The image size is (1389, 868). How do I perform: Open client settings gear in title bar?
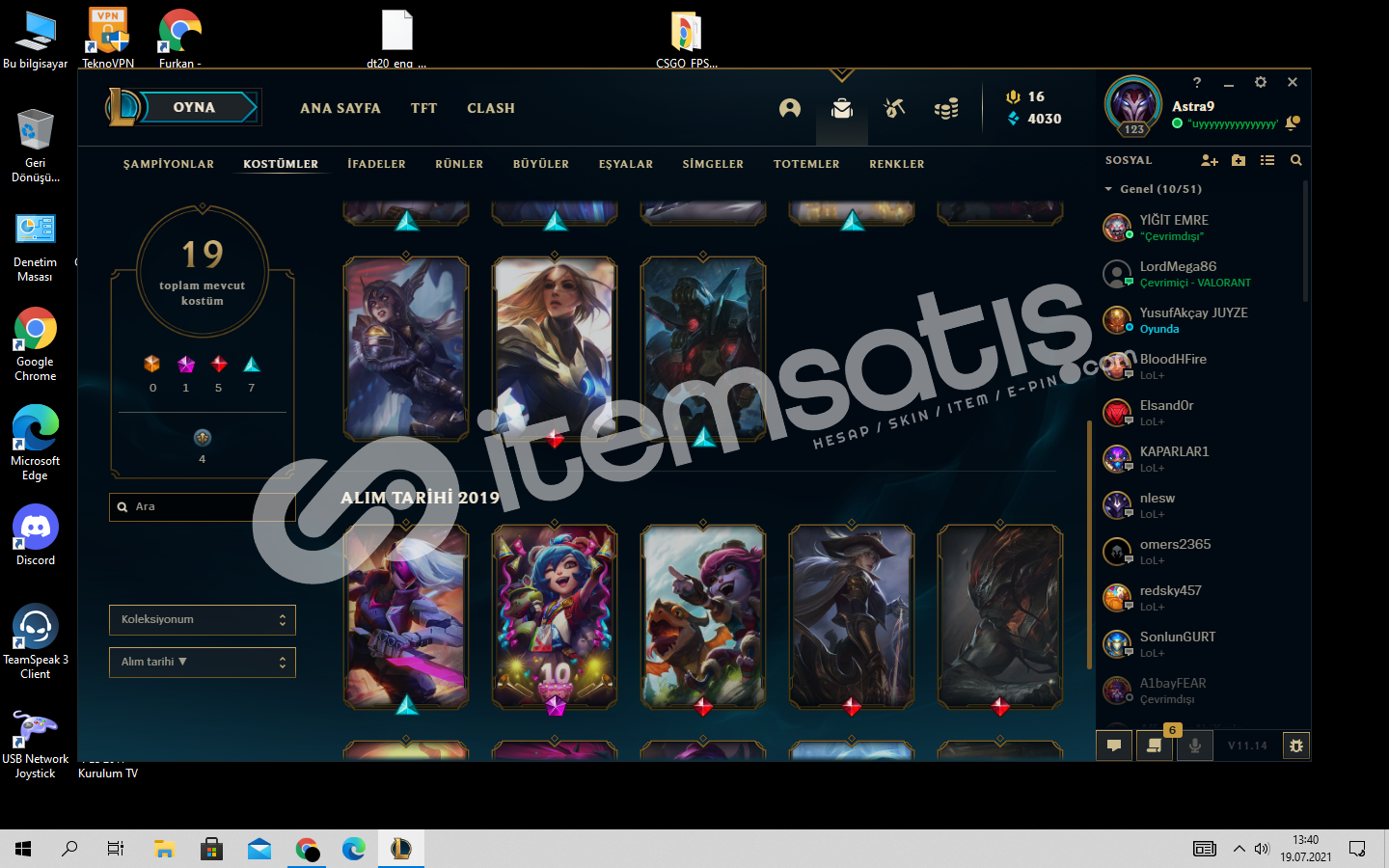click(1260, 82)
